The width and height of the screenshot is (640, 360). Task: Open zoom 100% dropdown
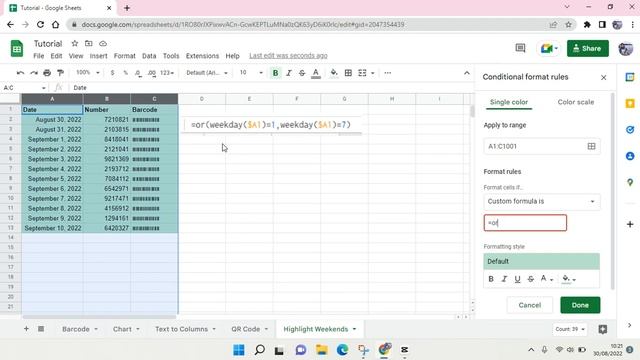coord(88,73)
